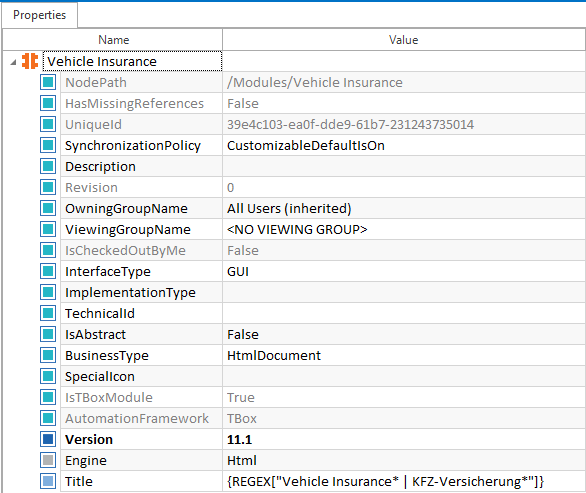Switch to the Properties tab
The height and width of the screenshot is (493, 586).
[39, 15]
